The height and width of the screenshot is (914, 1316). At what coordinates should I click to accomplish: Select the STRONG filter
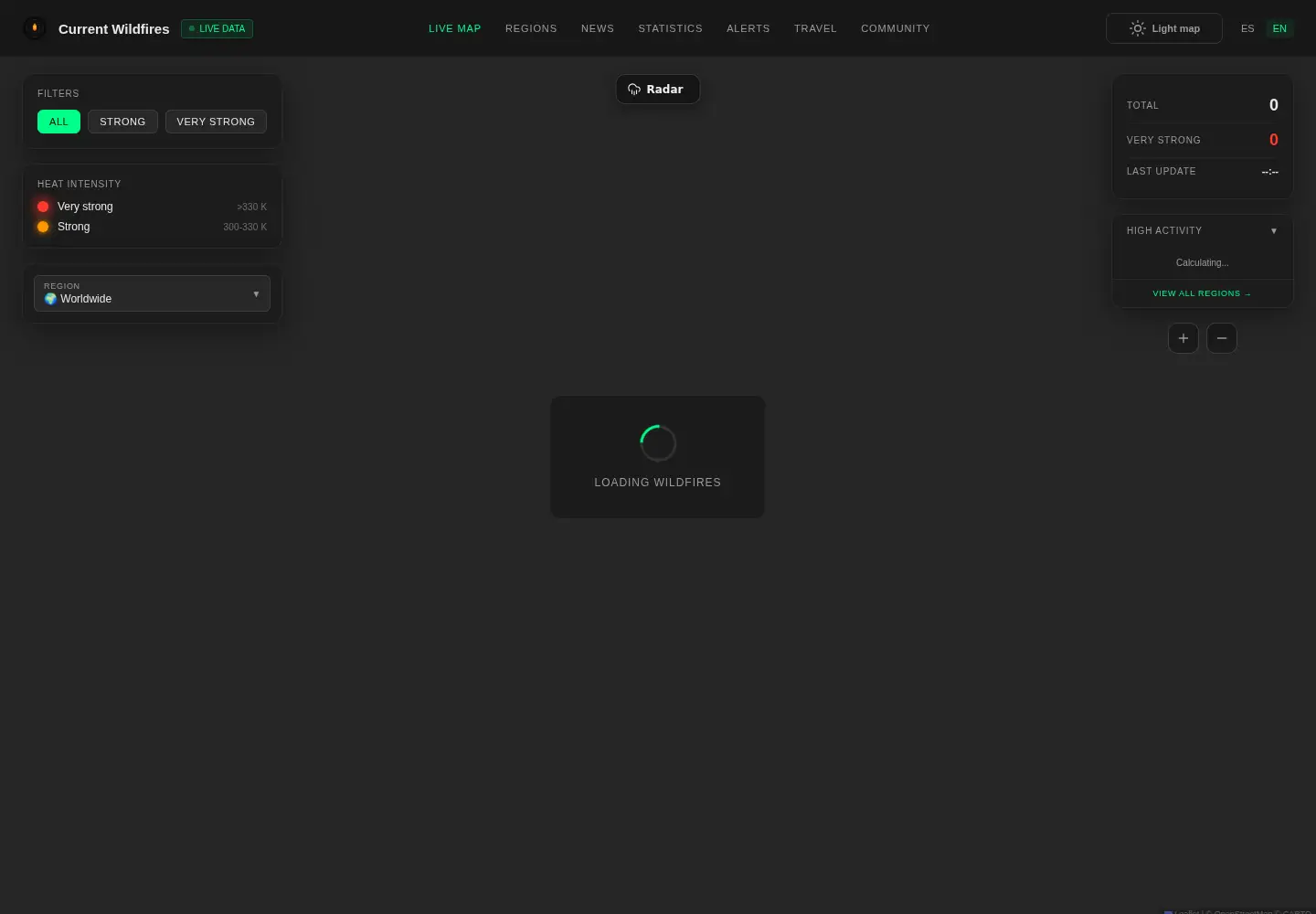coord(122,122)
